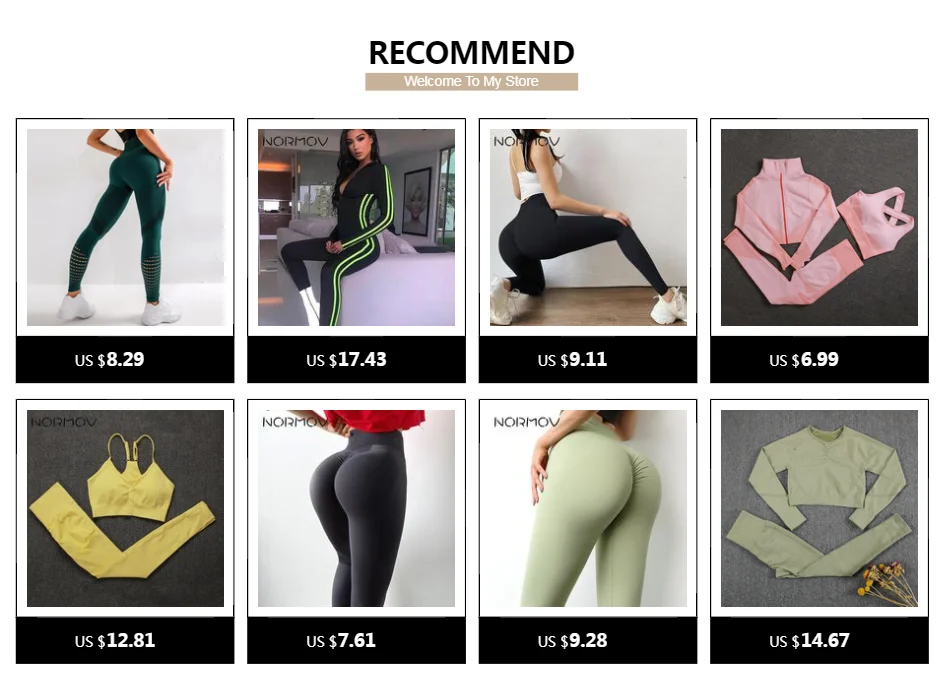The height and width of the screenshot is (699, 943).
Task: Click the Welcome To My Store banner
Action: coord(472,82)
